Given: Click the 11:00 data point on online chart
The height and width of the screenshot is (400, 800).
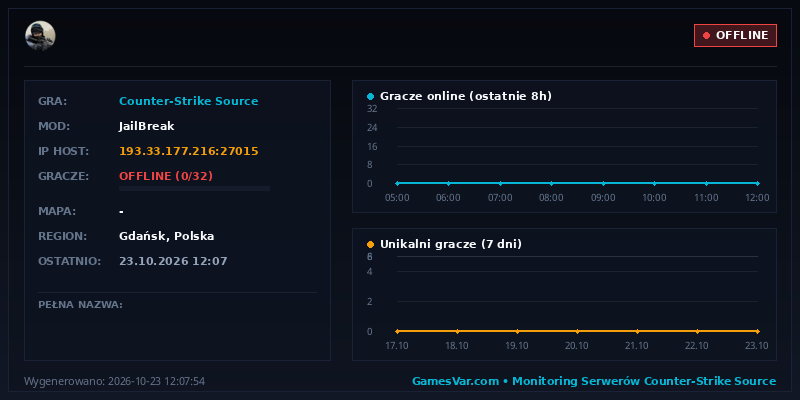Looking at the screenshot, I should coord(706,183).
